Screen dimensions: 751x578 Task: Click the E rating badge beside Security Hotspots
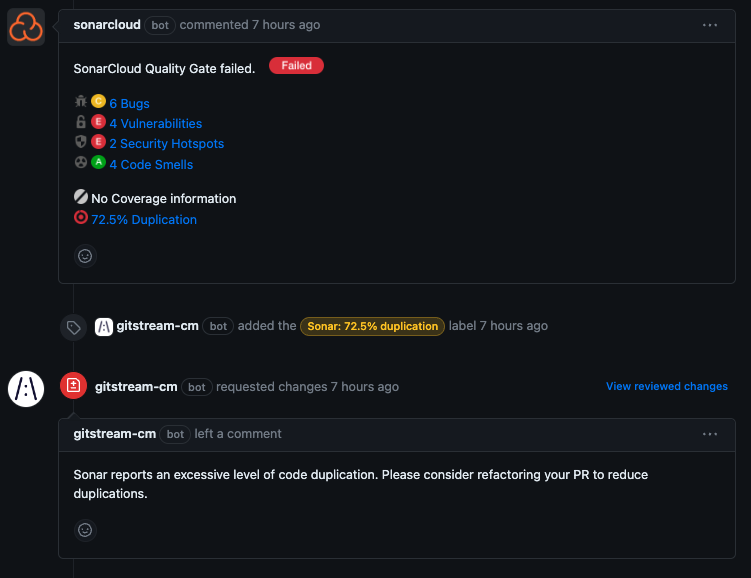point(98,142)
